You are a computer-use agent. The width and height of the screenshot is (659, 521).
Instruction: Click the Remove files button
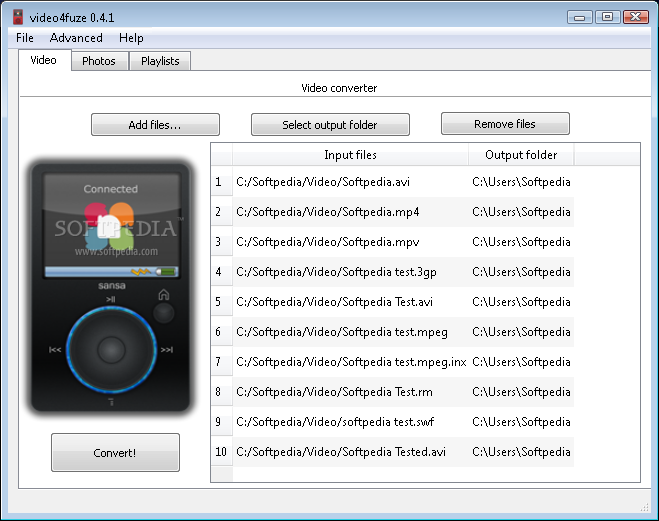point(505,124)
